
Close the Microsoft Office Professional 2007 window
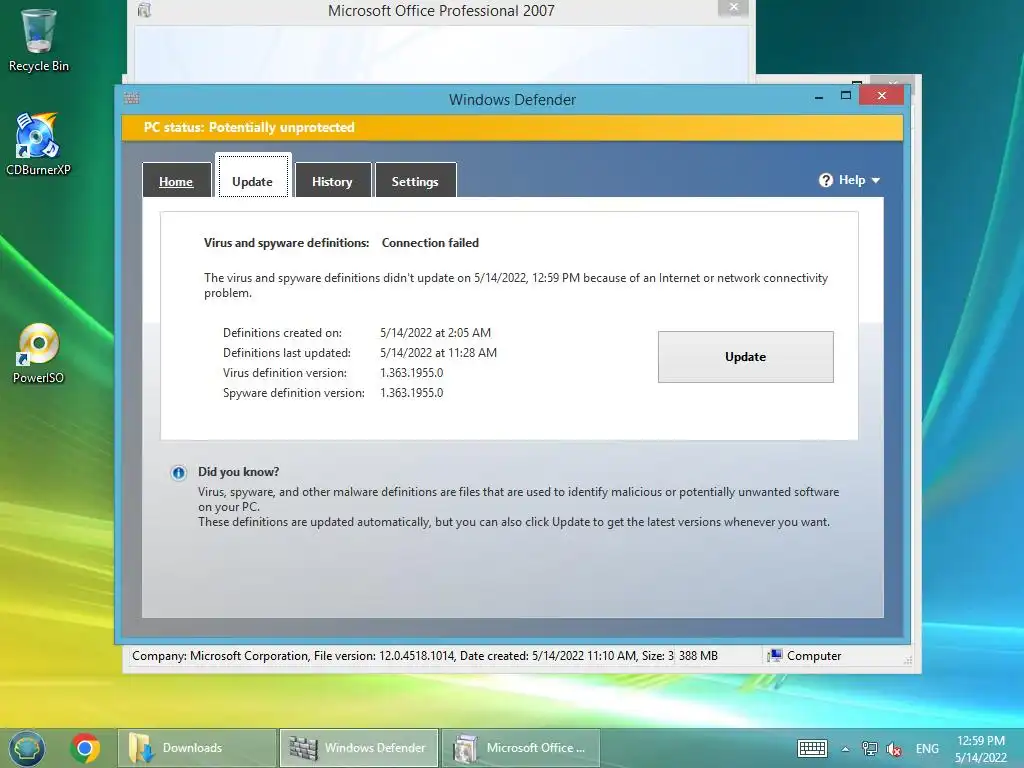(733, 7)
